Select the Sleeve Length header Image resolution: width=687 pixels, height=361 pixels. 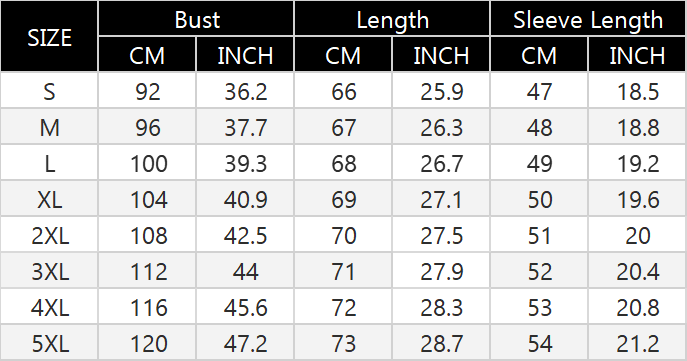(588, 18)
